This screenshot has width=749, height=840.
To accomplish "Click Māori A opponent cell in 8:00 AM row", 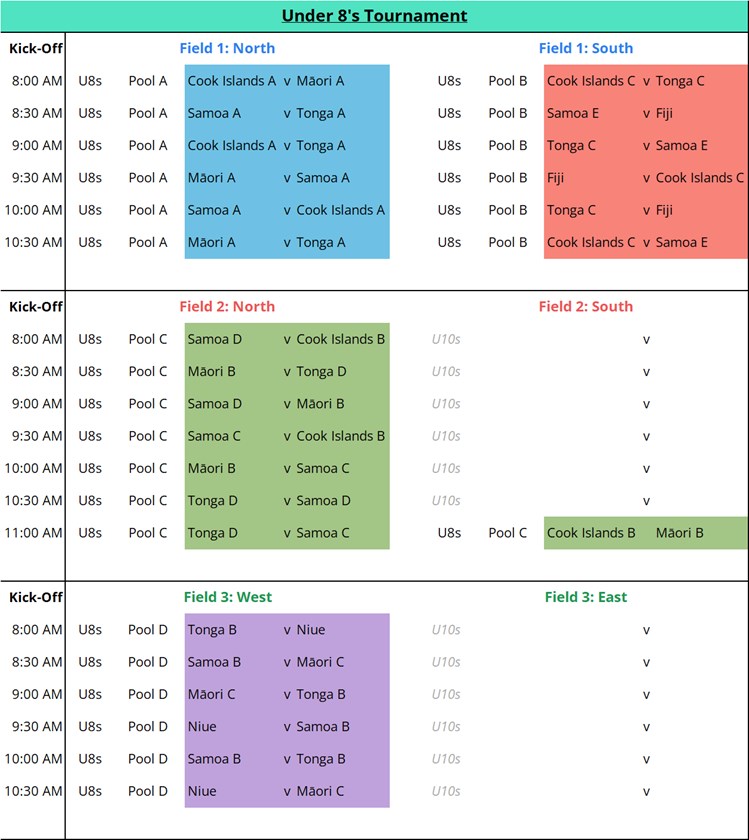I will tap(320, 81).
